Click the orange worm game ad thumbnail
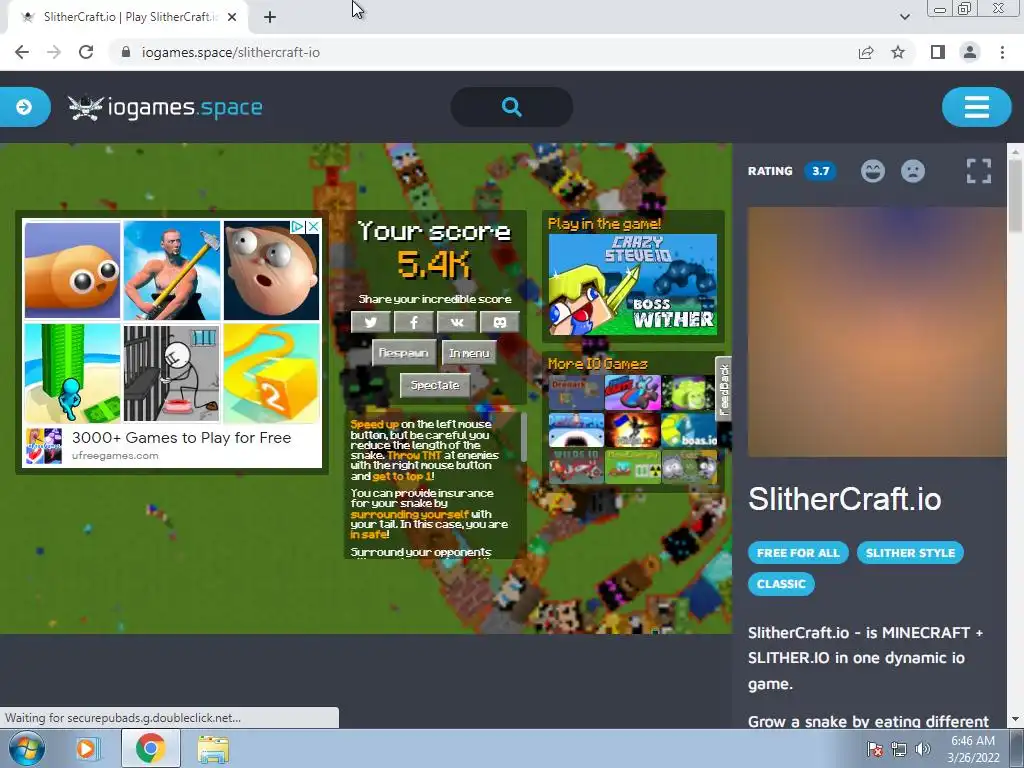 (72, 270)
